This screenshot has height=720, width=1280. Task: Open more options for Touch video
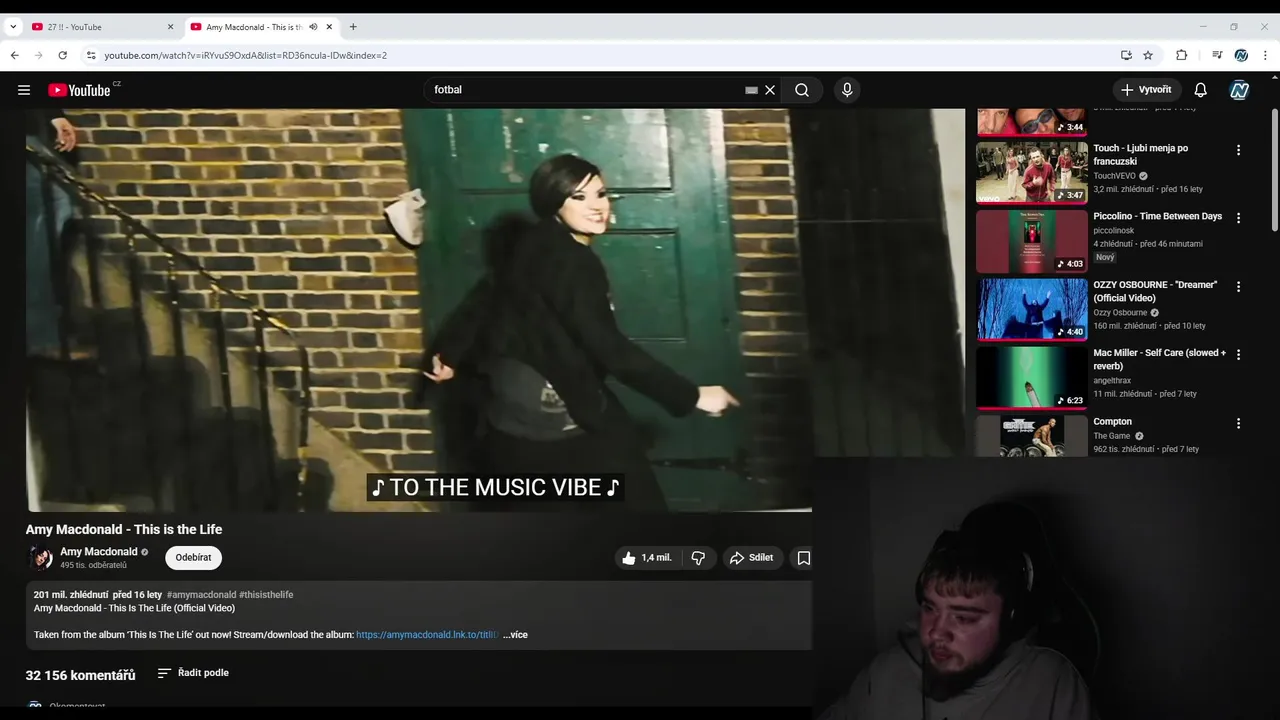tap(1238, 150)
